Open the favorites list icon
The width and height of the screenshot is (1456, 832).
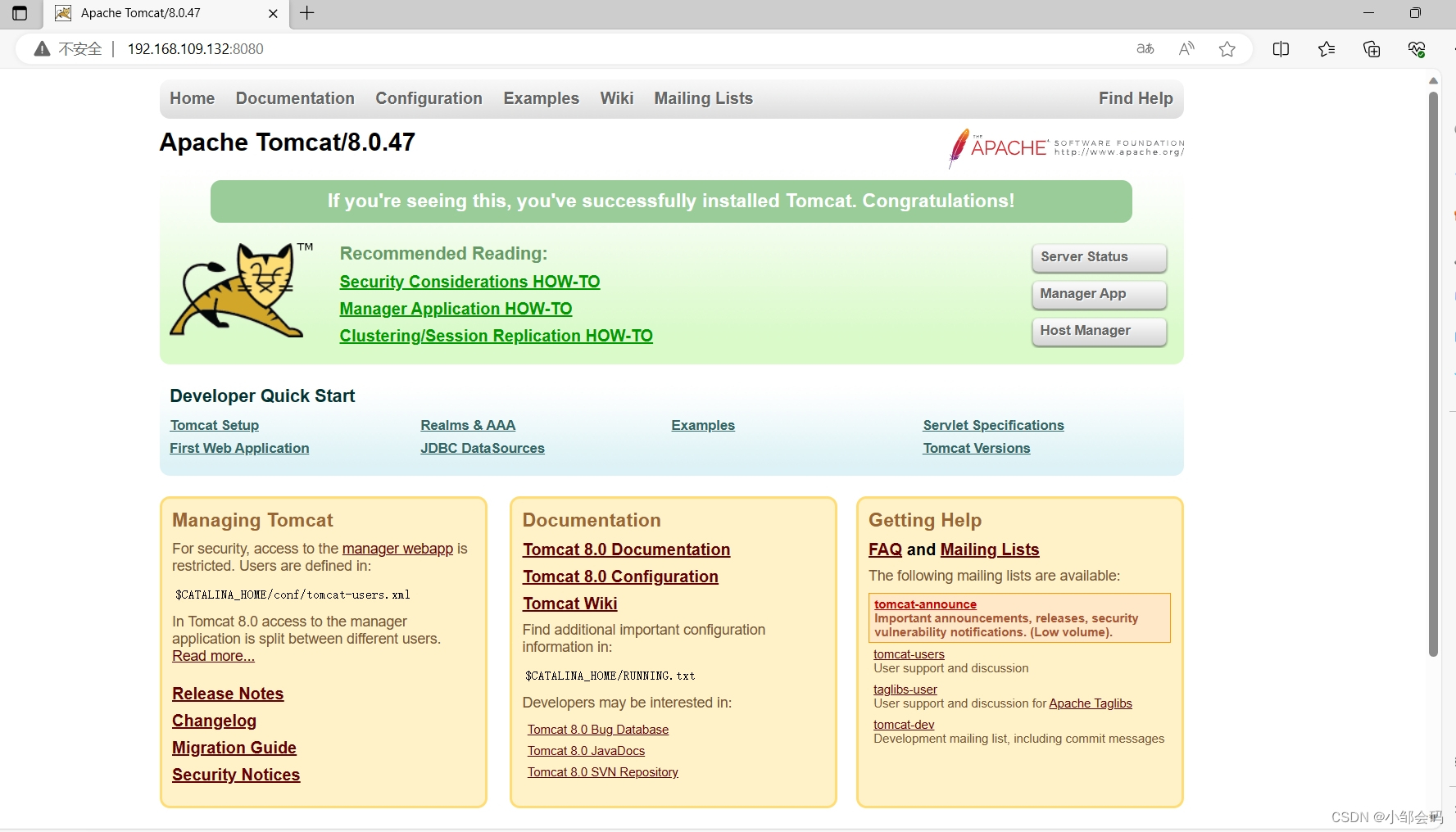pos(1327,49)
